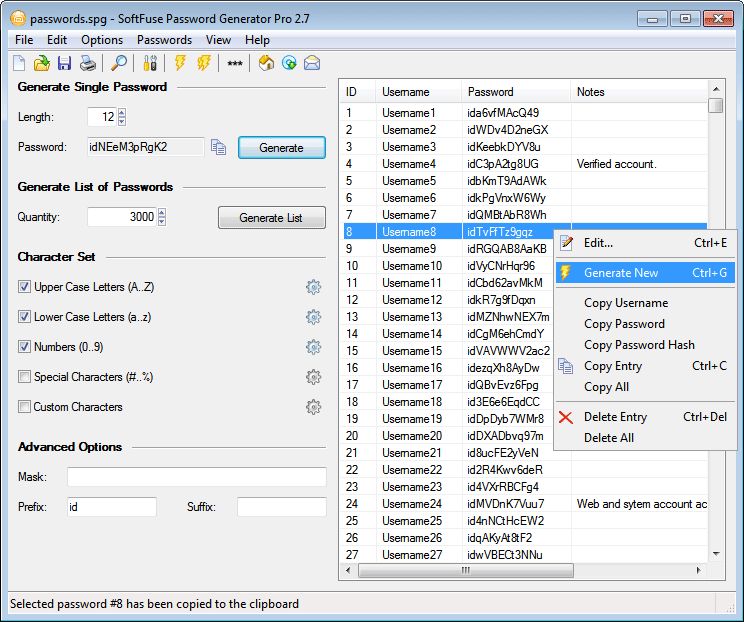Choose Delete All in context menu
This screenshot has width=744, height=622.
[645, 437]
